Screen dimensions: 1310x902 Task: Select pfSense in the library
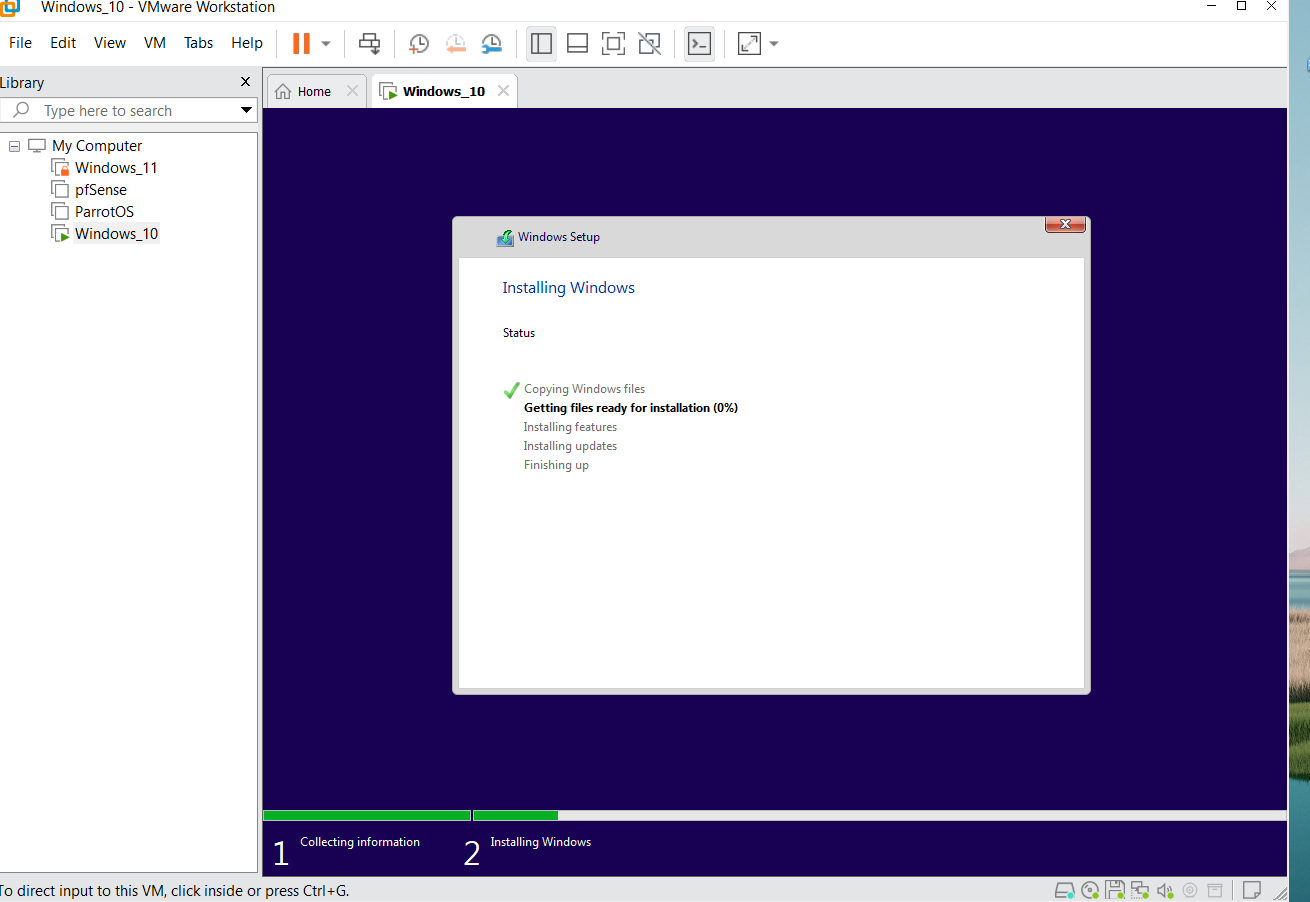tap(101, 190)
